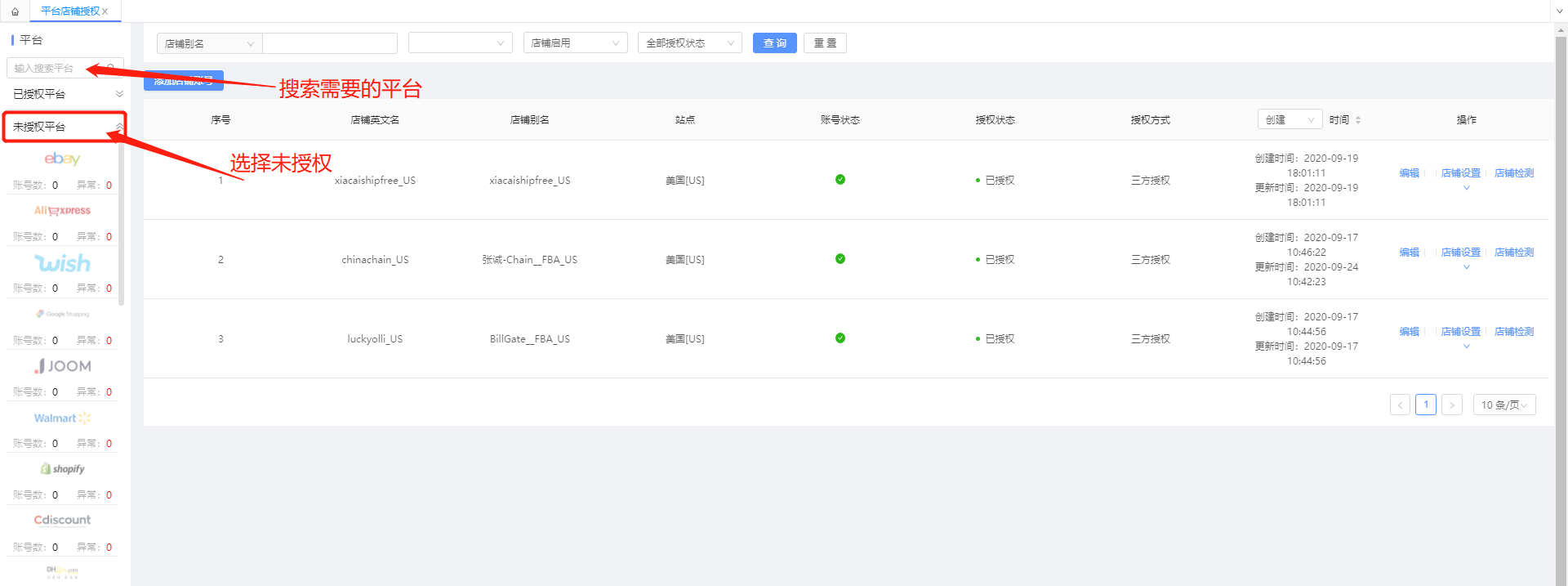This screenshot has width=1568, height=586.
Task: Select the JOOM platform logo
Action: pos(62,366)
